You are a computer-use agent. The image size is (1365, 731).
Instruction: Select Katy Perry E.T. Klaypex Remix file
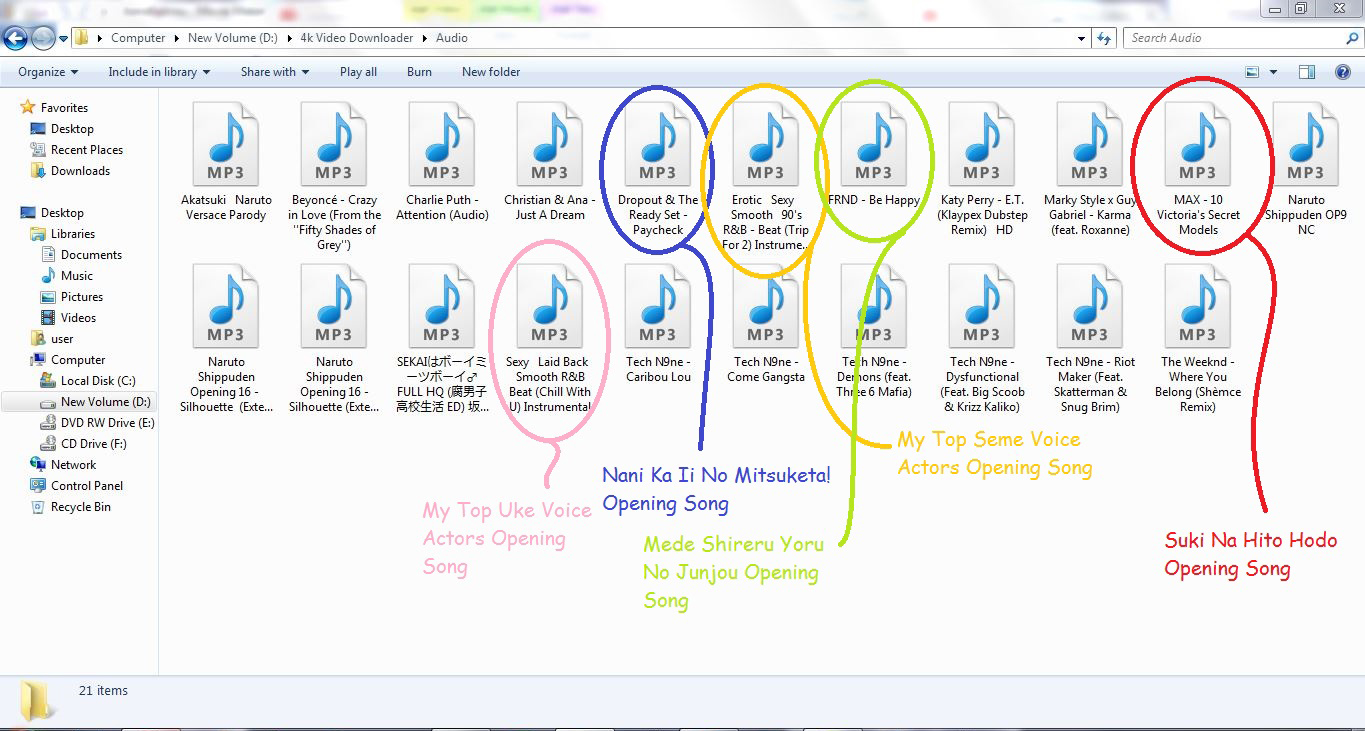point(982,170)
